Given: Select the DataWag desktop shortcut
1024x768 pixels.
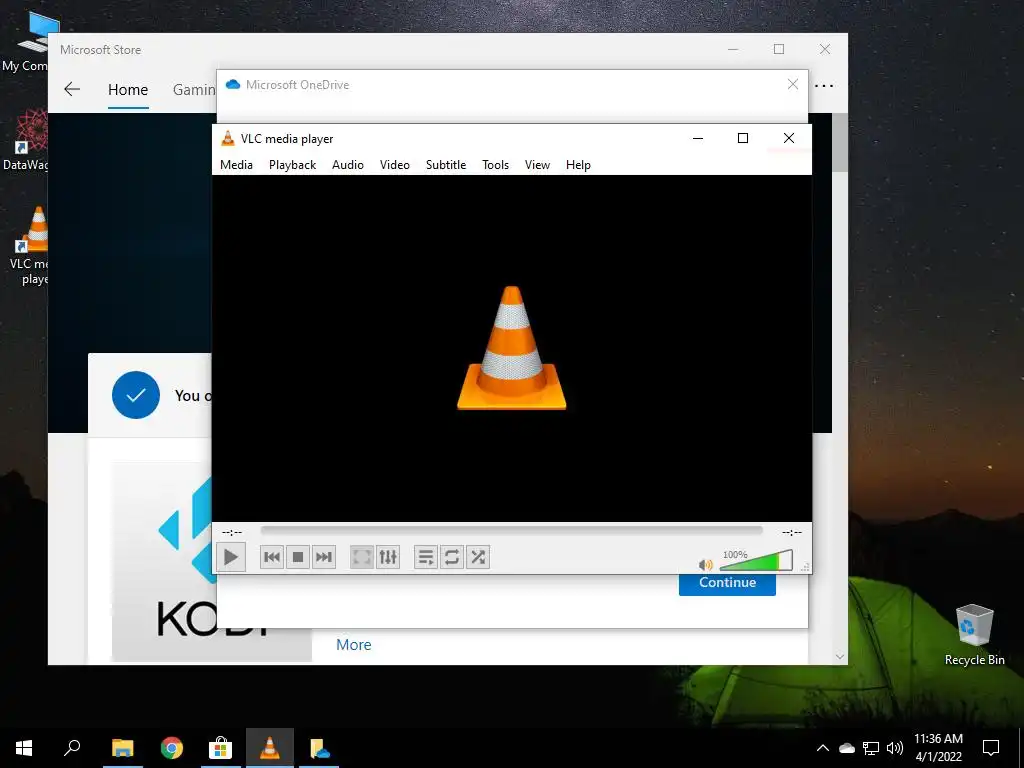Looking at the screenshot, I should click(x=26, y=140).
